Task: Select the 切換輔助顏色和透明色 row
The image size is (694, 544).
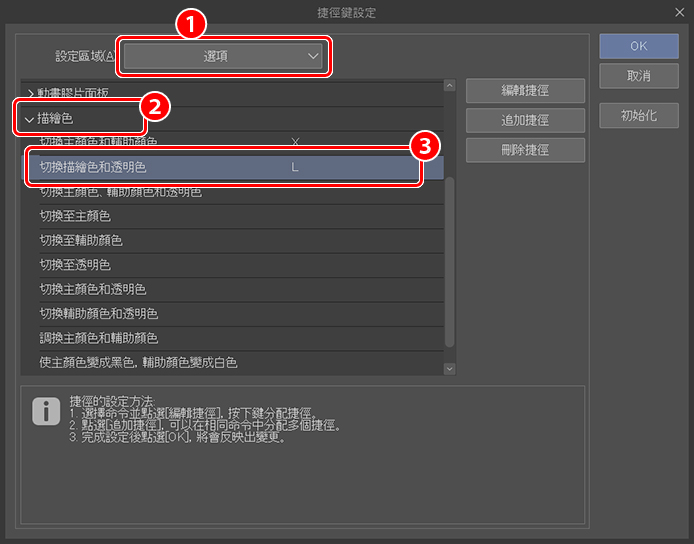Action: click(220, 314)
